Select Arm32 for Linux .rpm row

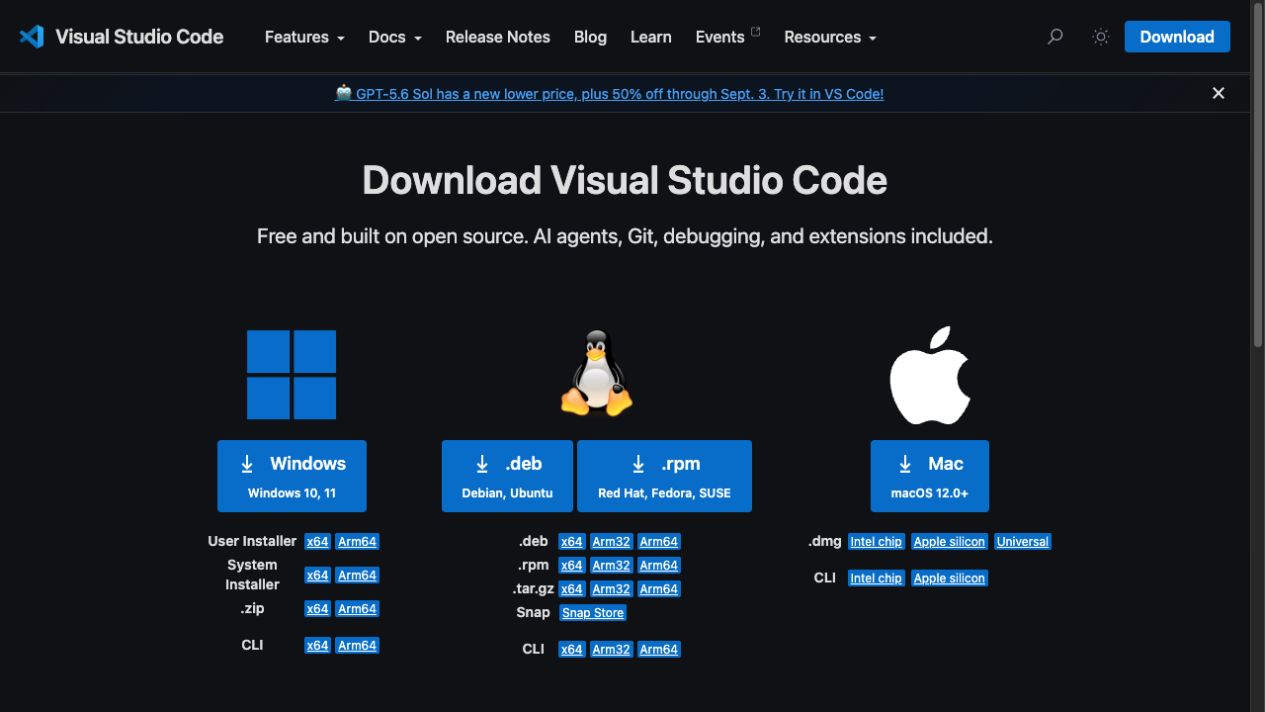point(611,566)
